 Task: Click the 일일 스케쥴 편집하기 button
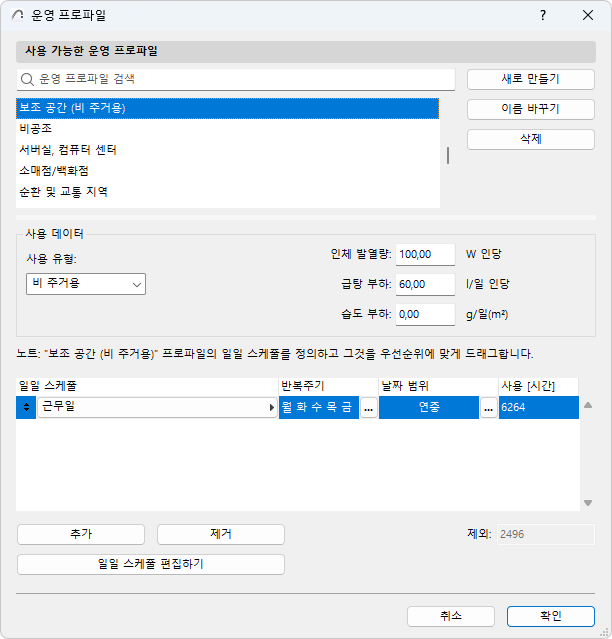151,564
